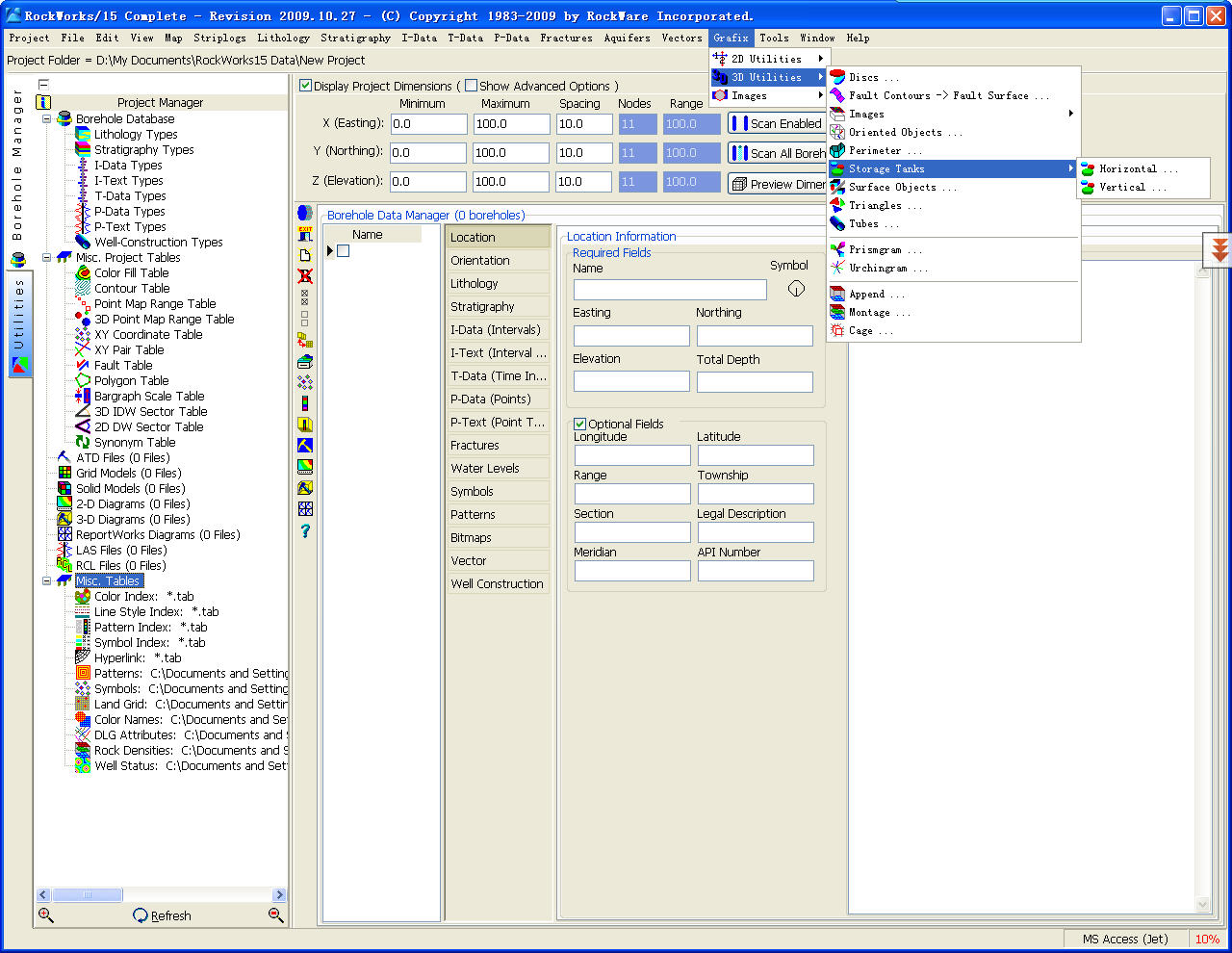Viewport: 1232px width, 953px height.
Task: Click the borehole Name input field
Action: pos(670,290)
